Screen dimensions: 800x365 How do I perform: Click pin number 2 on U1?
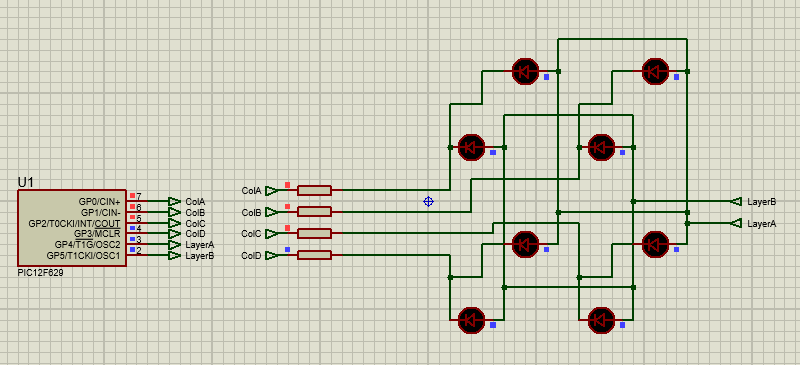(139, 250)
